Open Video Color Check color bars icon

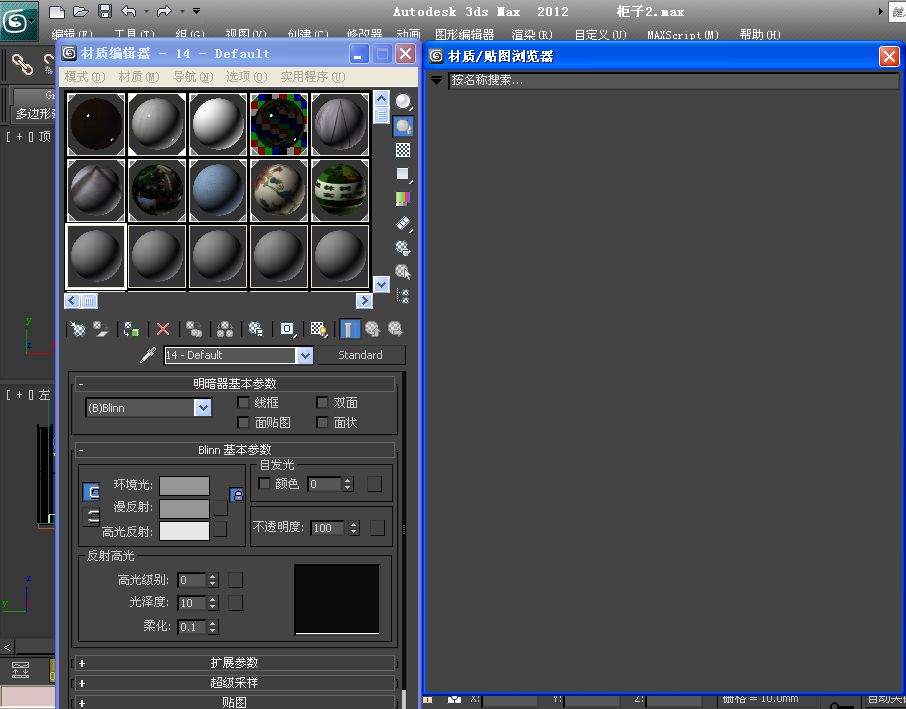tap(403, 199)
